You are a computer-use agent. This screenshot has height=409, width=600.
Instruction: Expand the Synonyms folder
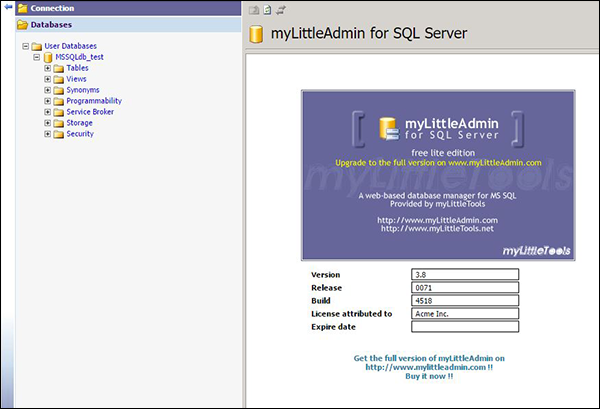click(47, 90)
